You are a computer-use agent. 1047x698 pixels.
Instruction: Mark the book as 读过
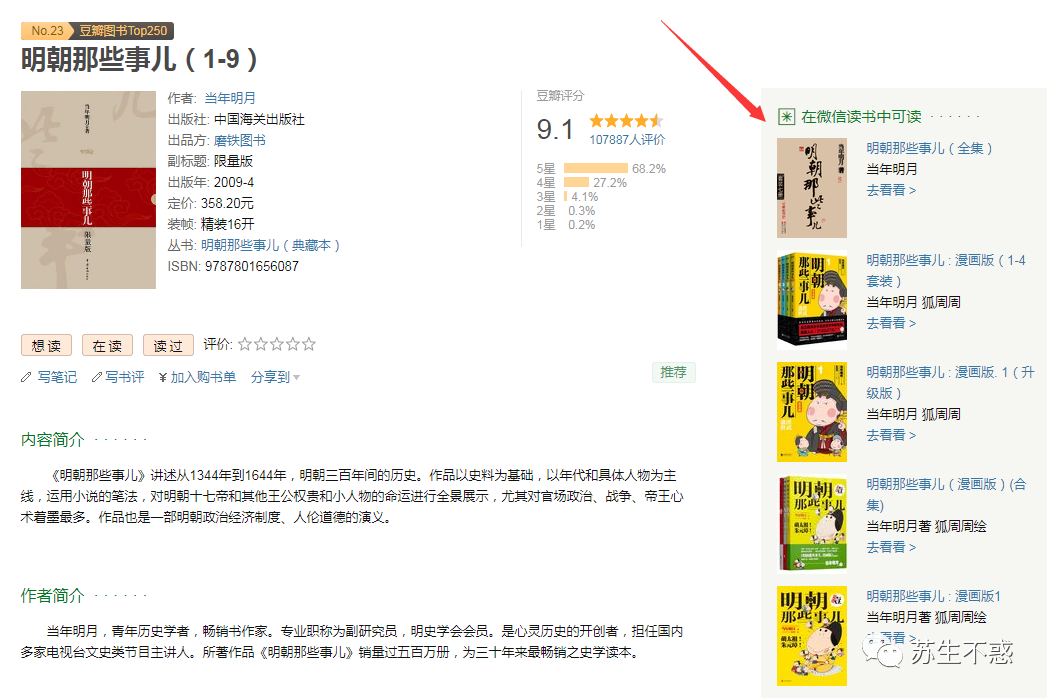[168, 345]
